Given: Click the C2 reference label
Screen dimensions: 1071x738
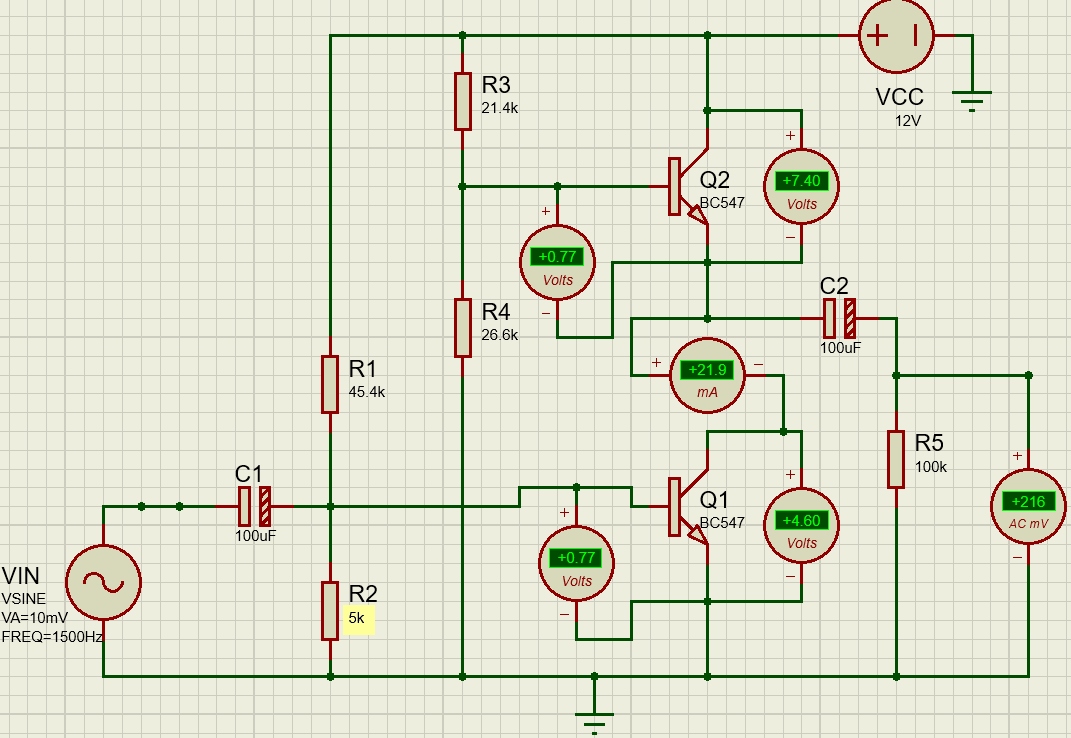Looking at the screenshot, I should [x=834, y=286].
